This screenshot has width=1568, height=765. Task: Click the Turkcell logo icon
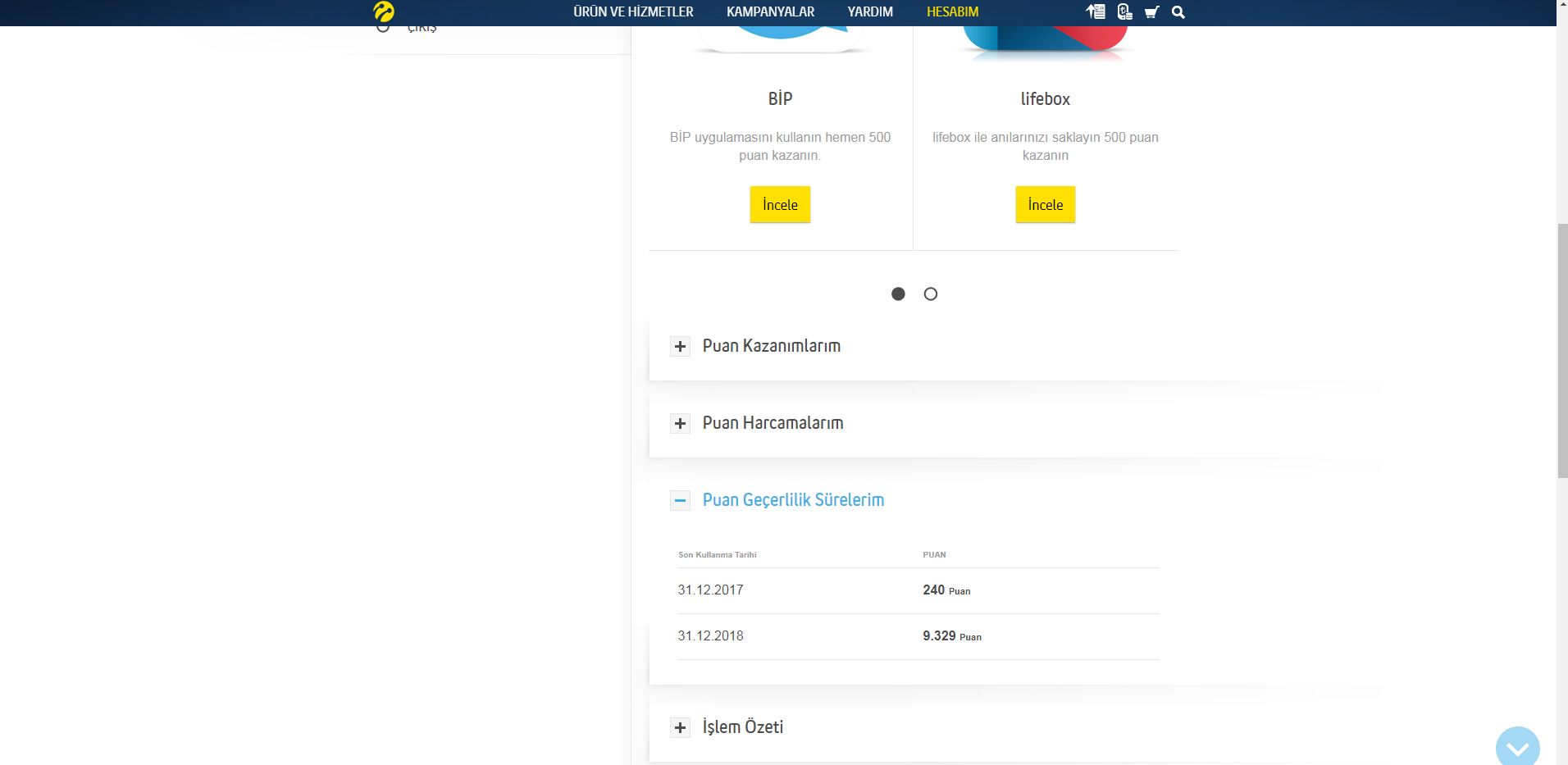(x=384, y=11)
